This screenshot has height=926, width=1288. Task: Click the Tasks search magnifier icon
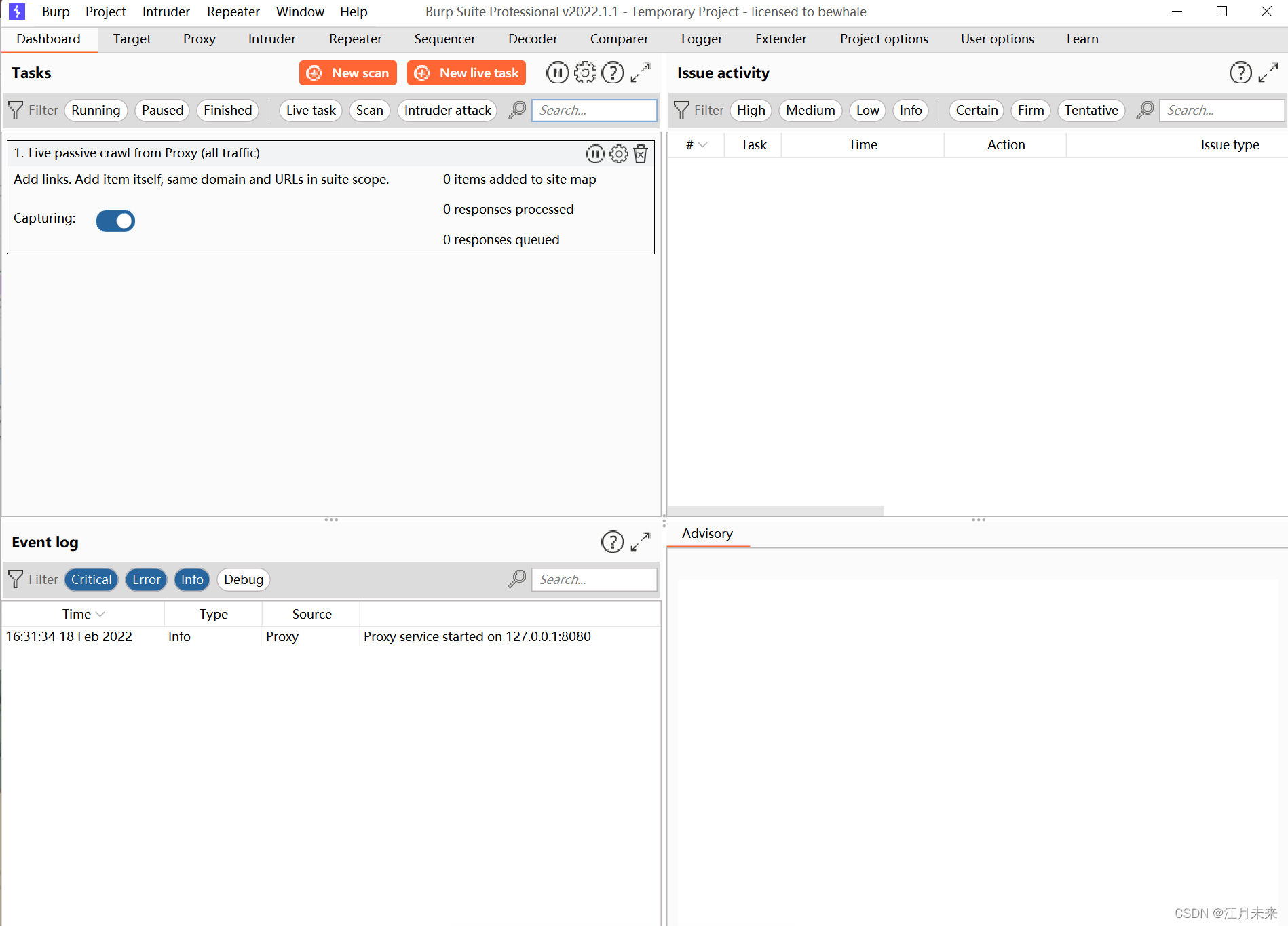pos(517,110)
